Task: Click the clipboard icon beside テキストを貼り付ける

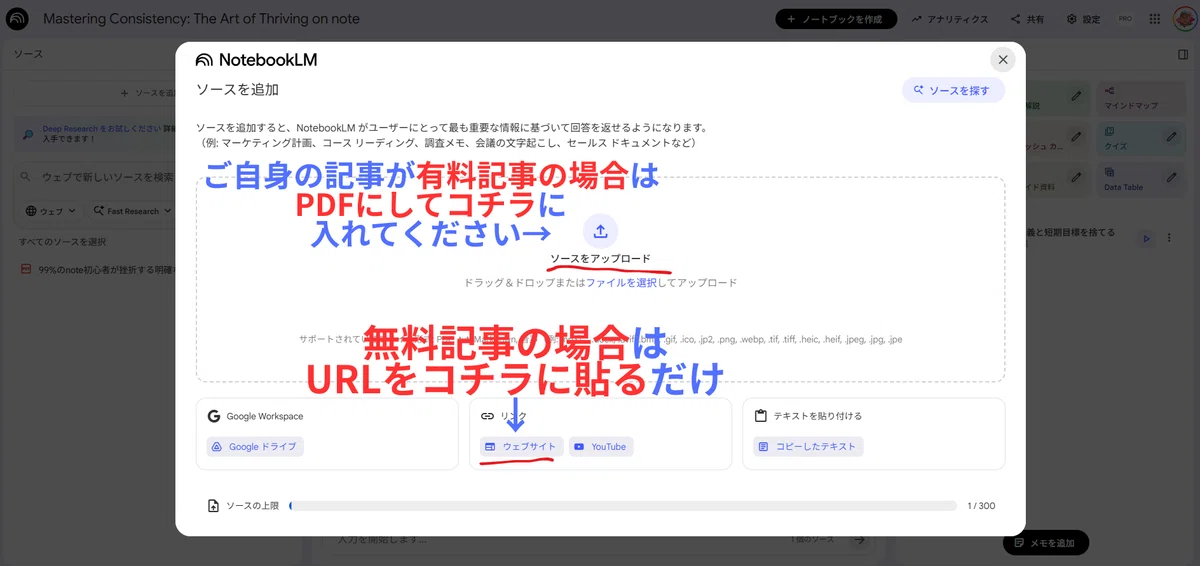Action: 761,416
